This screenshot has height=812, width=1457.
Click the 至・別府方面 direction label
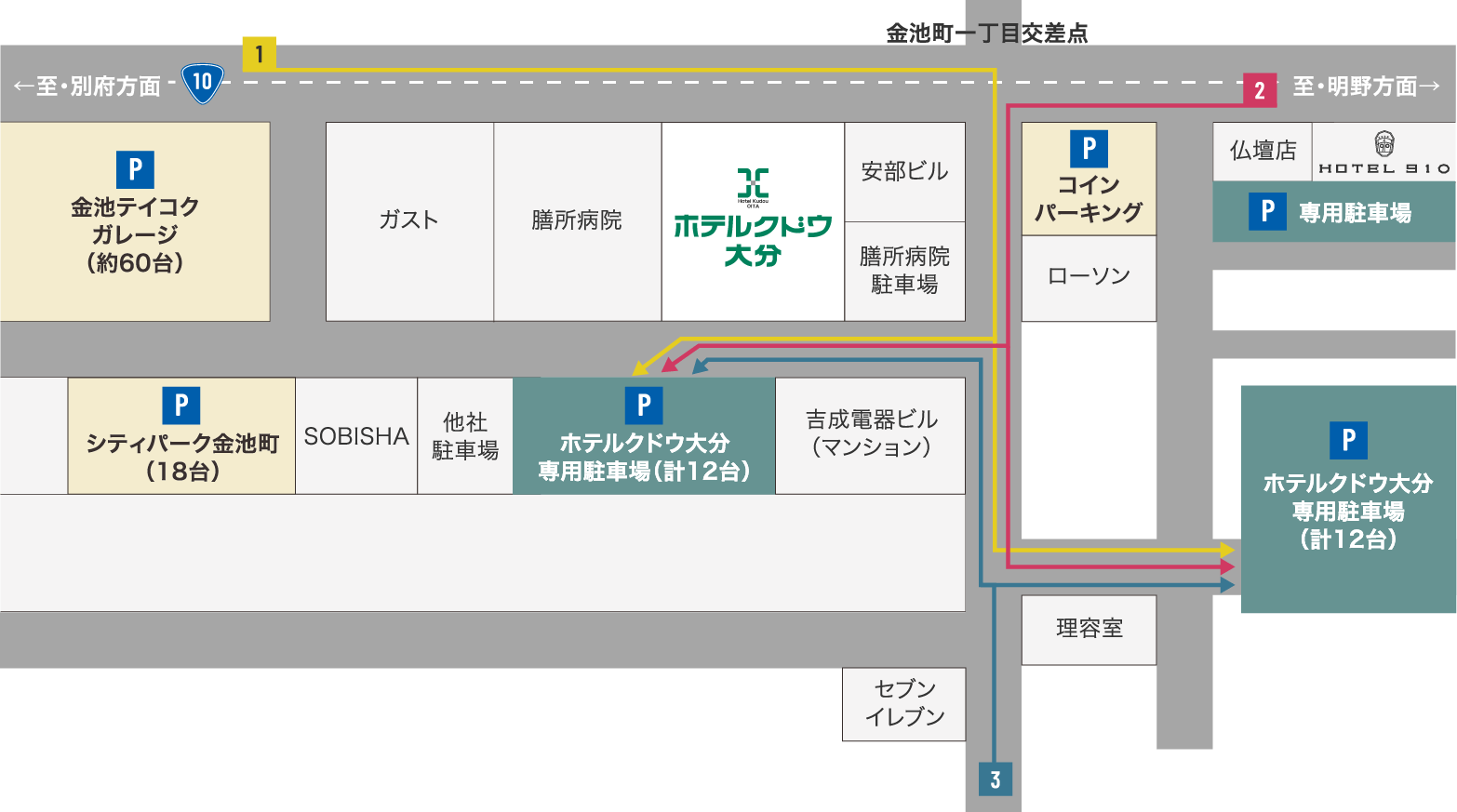(87, 87)
